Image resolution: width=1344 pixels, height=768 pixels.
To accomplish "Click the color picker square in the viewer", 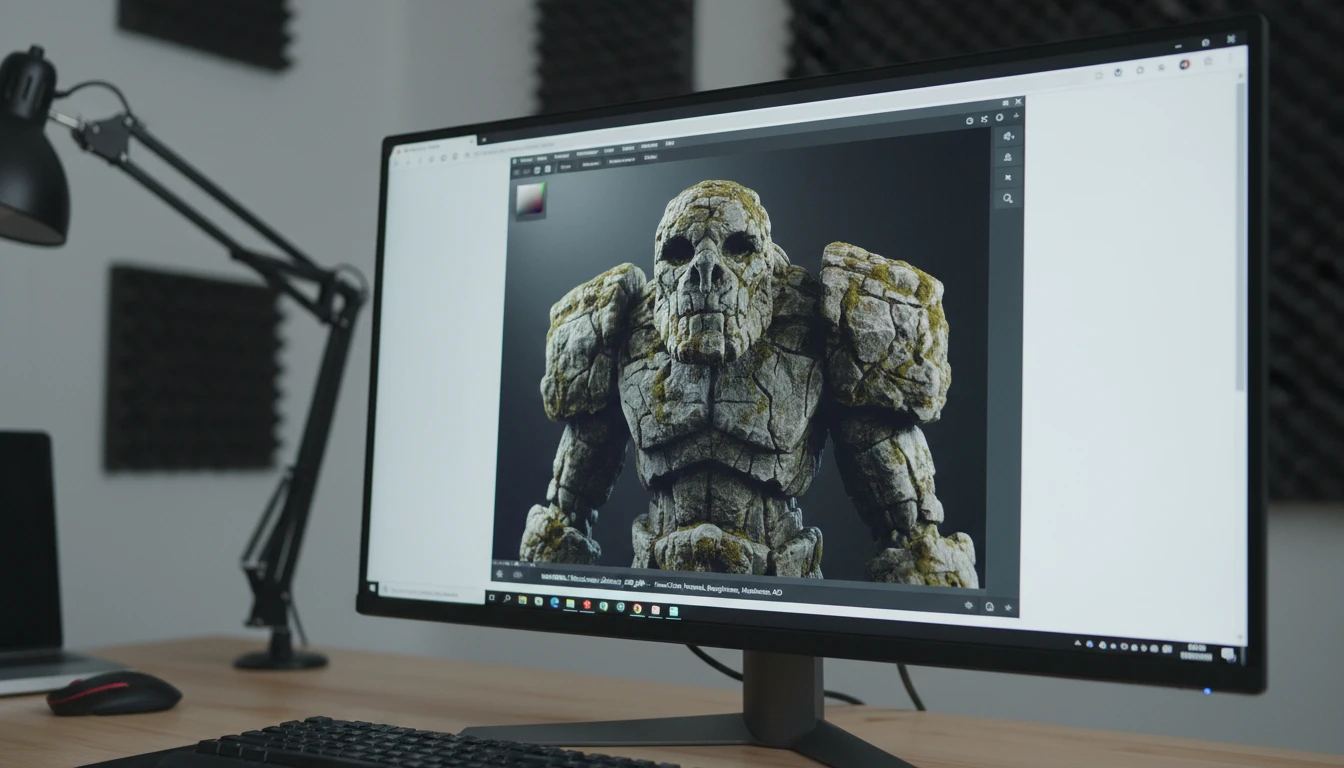I will click(531, 200).
